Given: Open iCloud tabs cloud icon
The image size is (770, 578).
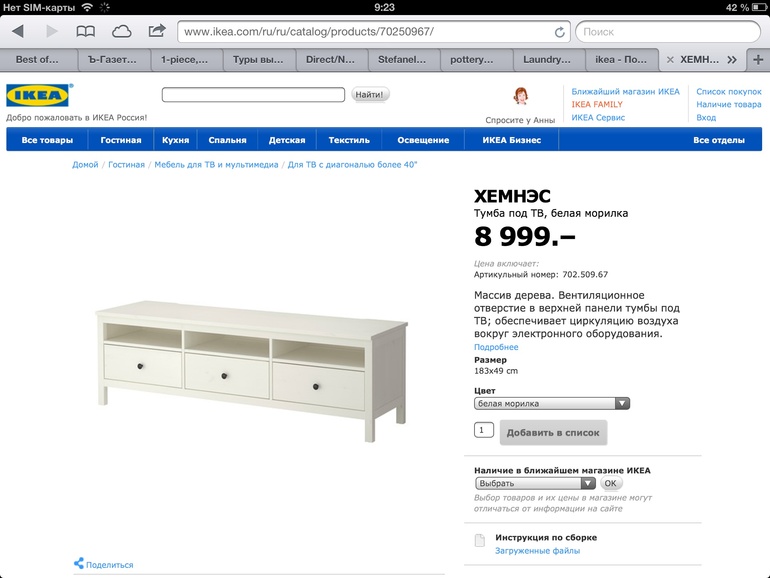Looking at the screenshot, I should [x=121, y=31].
